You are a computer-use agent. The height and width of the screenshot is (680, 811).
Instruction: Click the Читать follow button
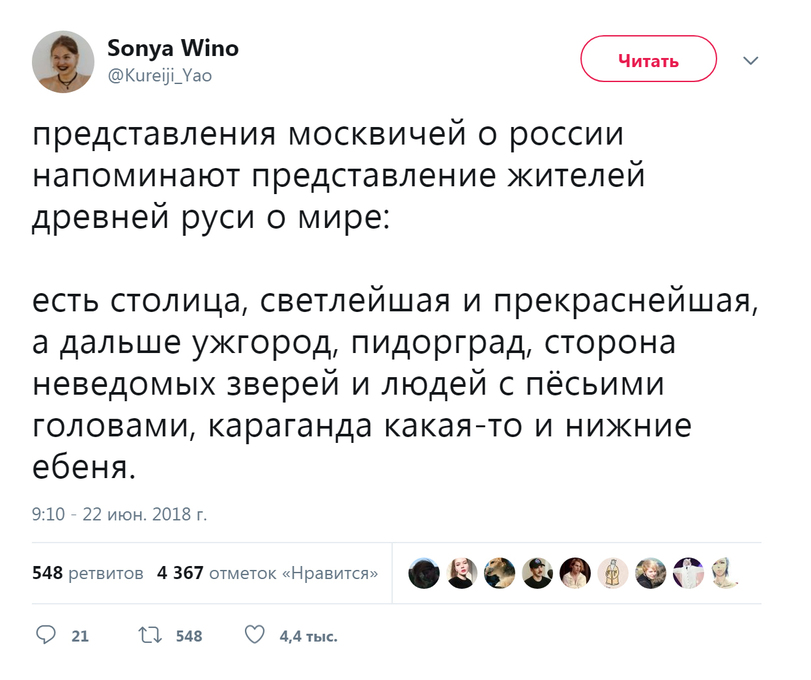click(x=648, y=59)
